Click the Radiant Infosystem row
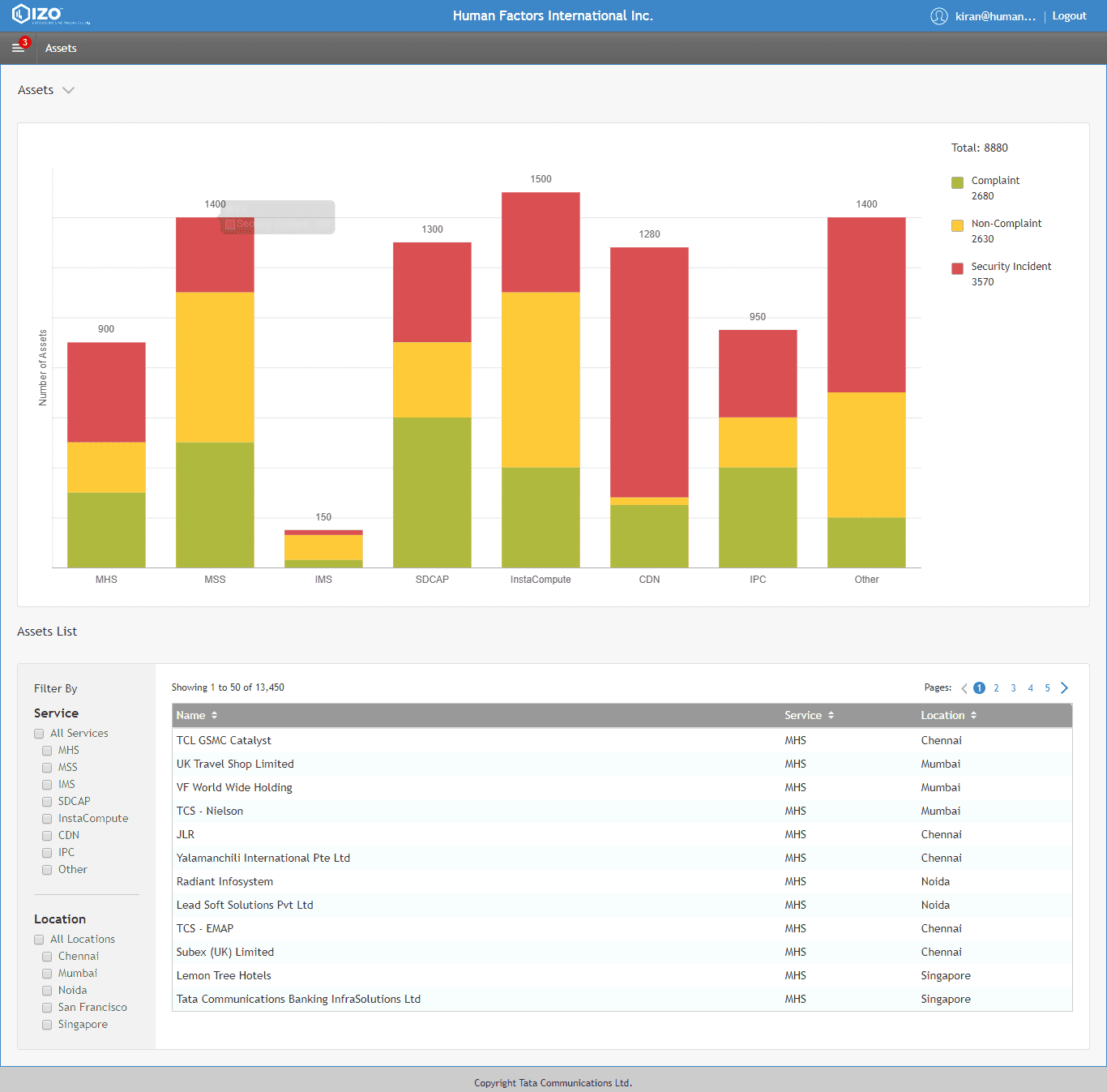 pyautogui.click(x=622, y=881)
